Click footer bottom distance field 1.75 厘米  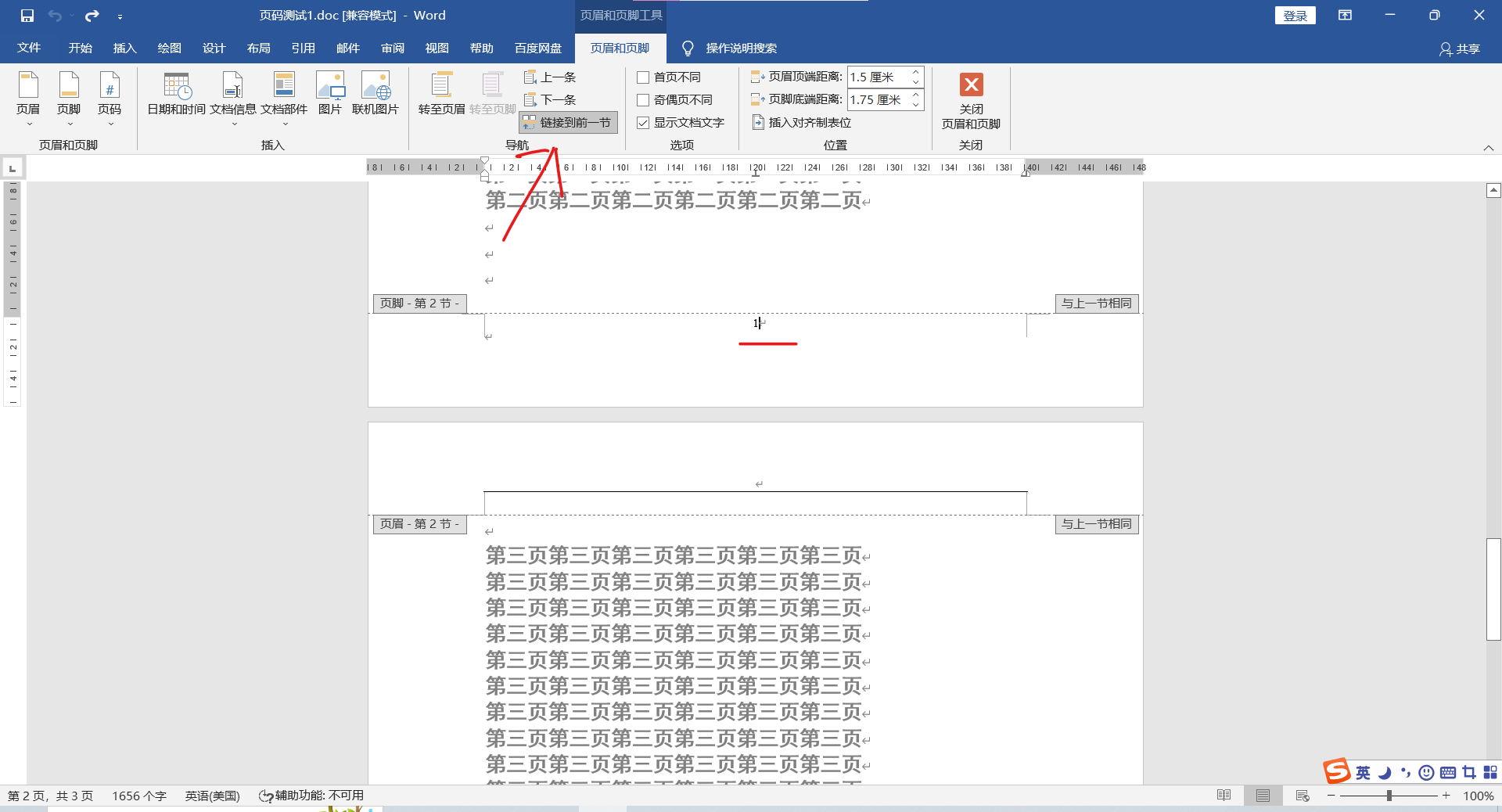point(878,99)
